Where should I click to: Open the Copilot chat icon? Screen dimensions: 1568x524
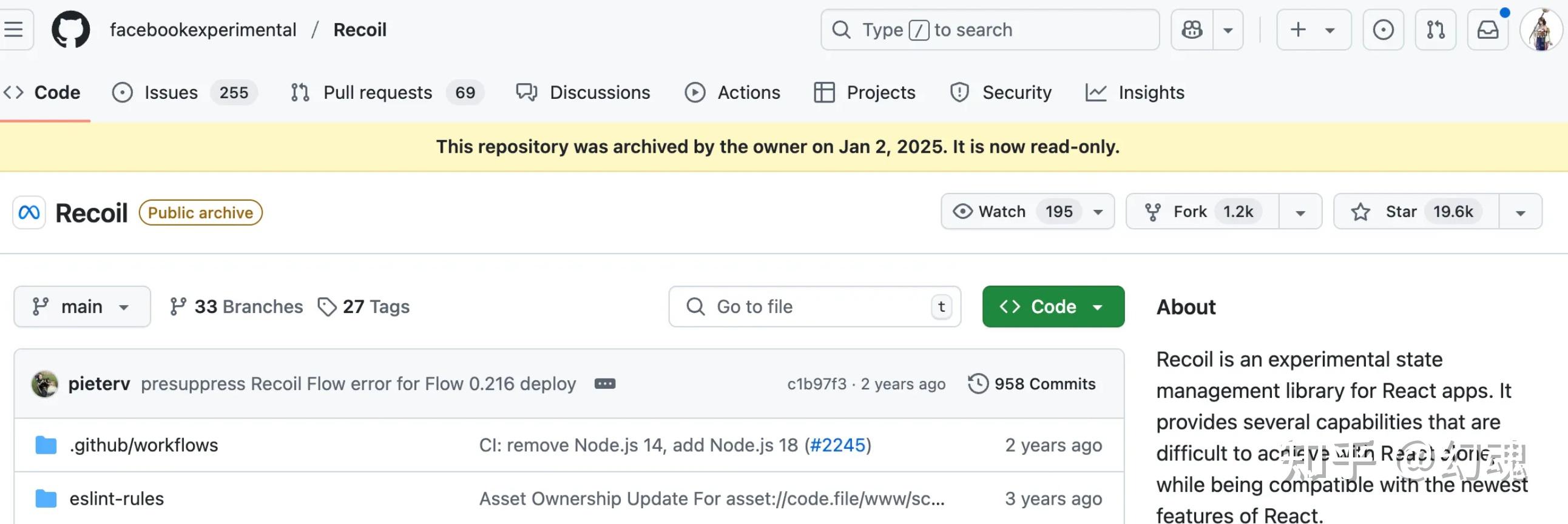1192,29
